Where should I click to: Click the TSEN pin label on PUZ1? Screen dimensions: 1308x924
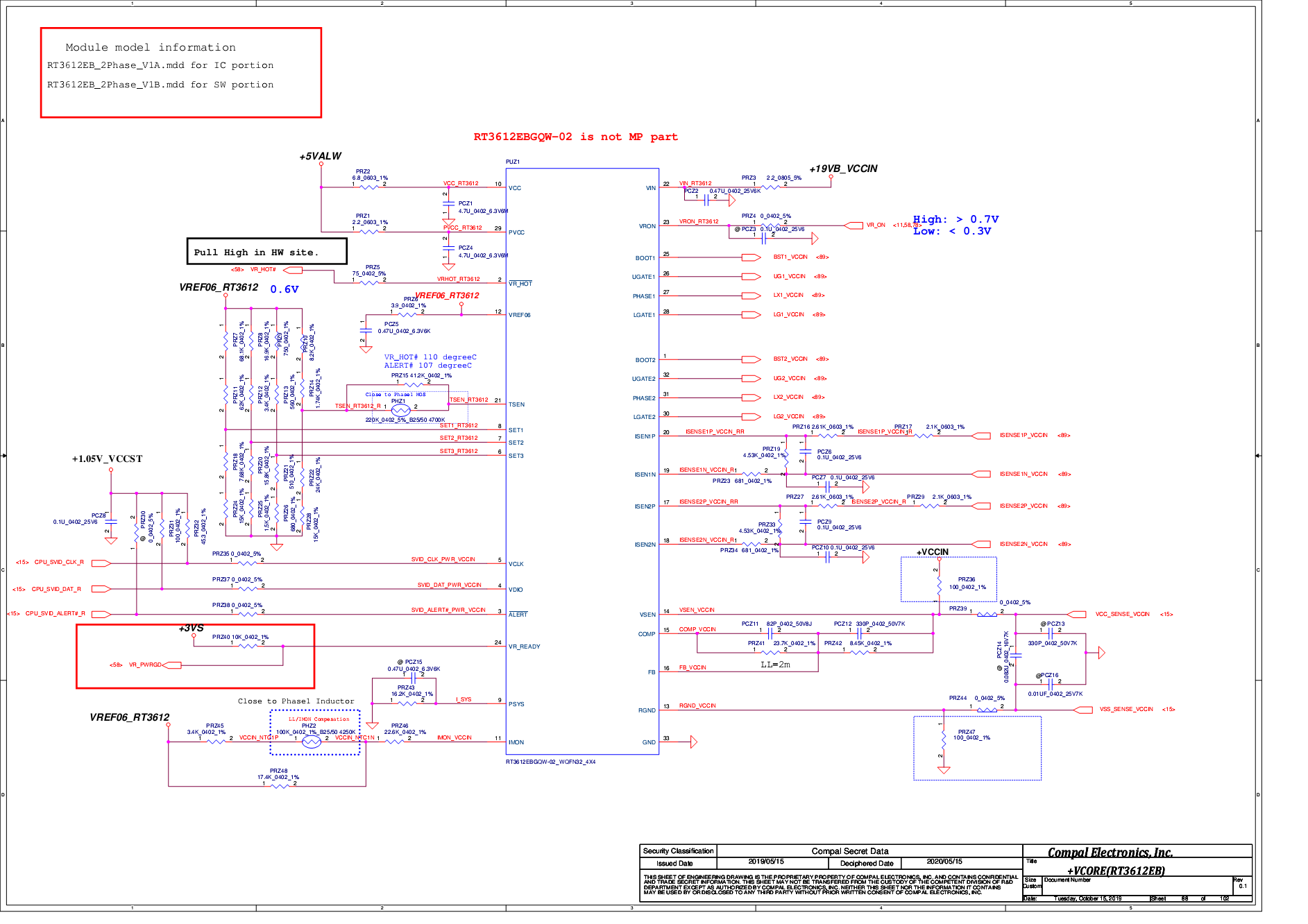coord(516,404)
